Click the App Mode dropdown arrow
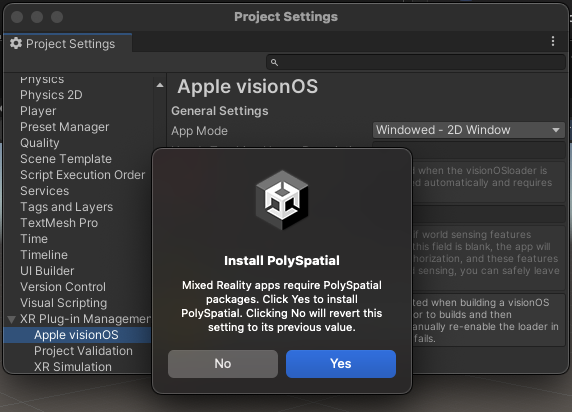This screenshot has width=572, height=412. pos(556,130)
